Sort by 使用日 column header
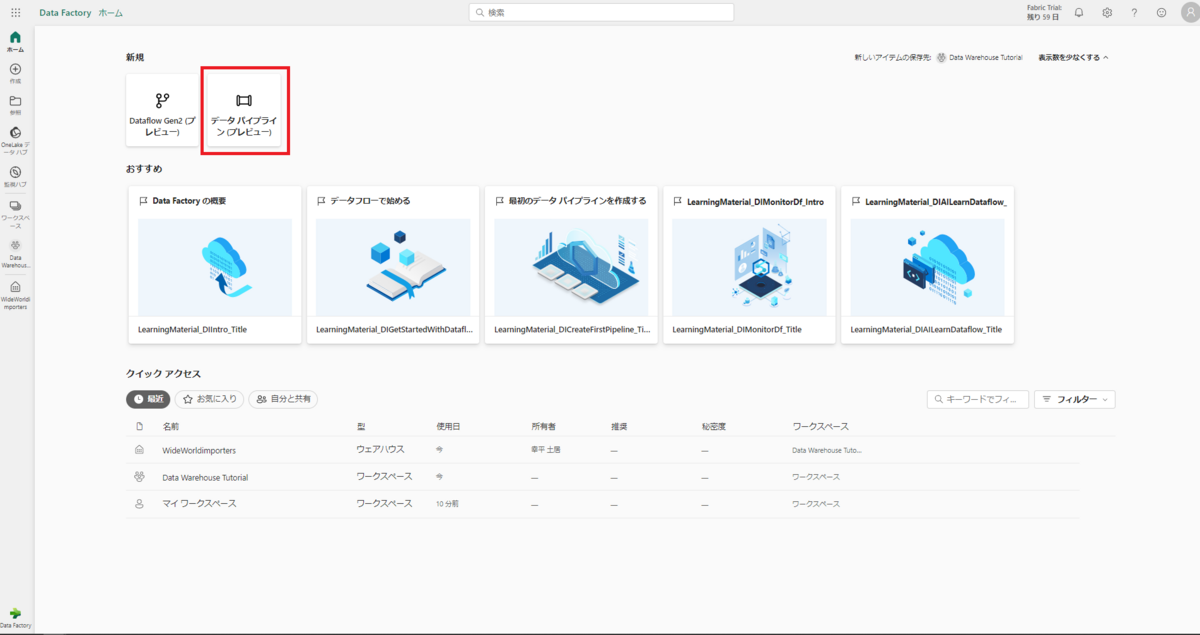Image resolution: width=1200 pixels, height=635 pixels. (446, 426)
